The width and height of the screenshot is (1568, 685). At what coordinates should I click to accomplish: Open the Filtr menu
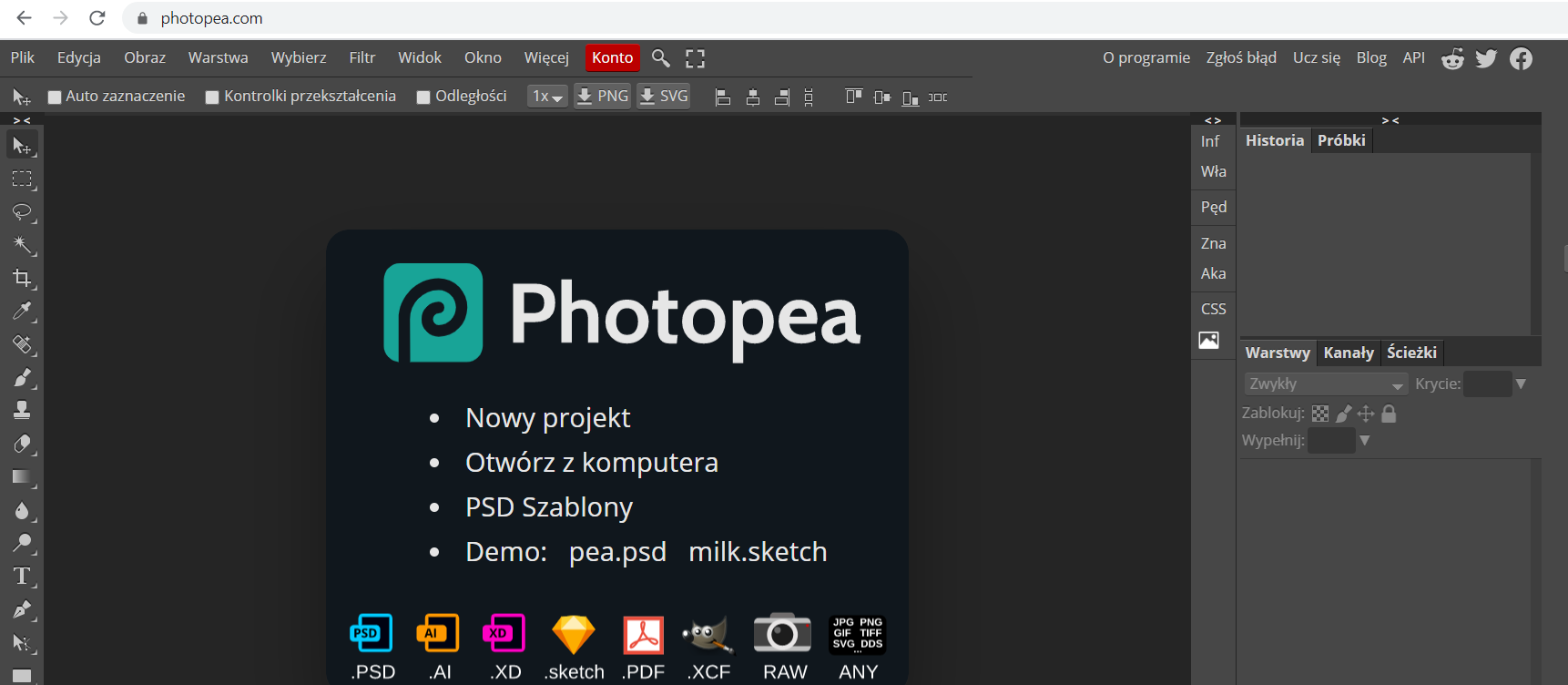pos(362,57)
